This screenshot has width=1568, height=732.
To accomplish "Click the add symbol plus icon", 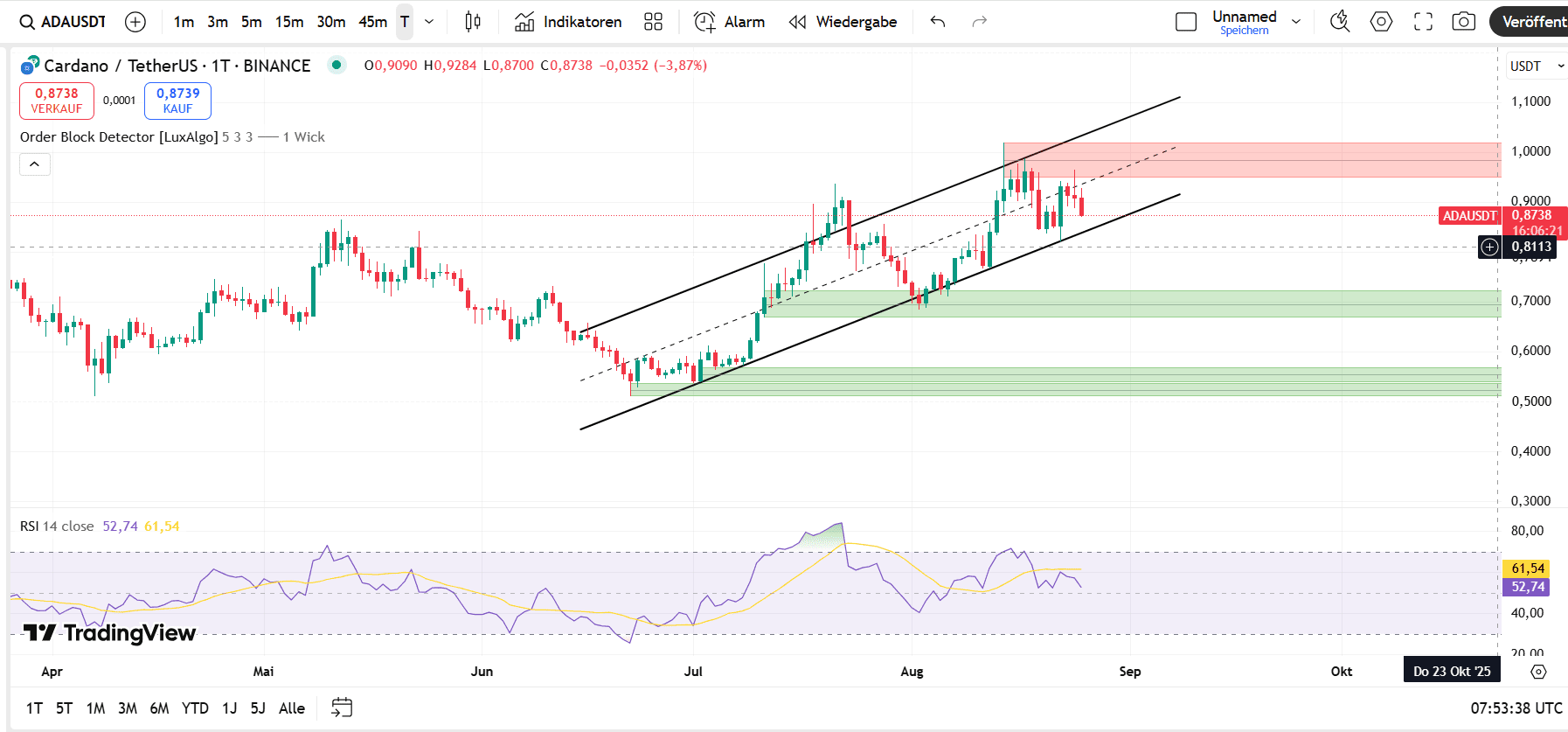I will pos(135,22).
